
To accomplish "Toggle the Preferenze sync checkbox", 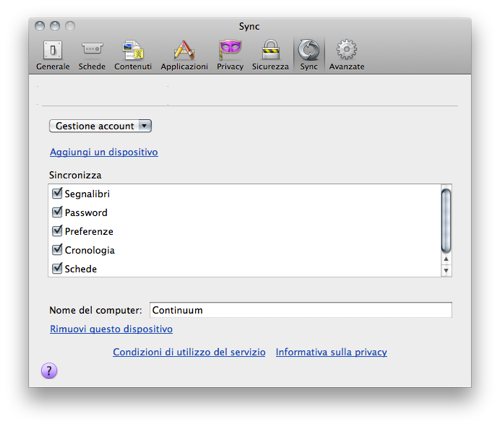I will [57, 231].
